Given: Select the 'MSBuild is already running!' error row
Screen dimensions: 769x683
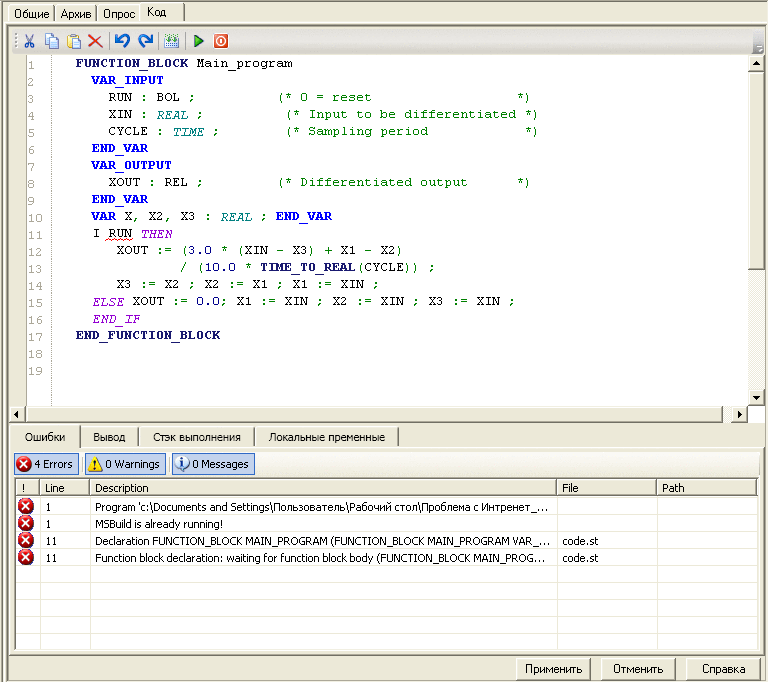Looking at the screenshot, I should coord(386,524).
